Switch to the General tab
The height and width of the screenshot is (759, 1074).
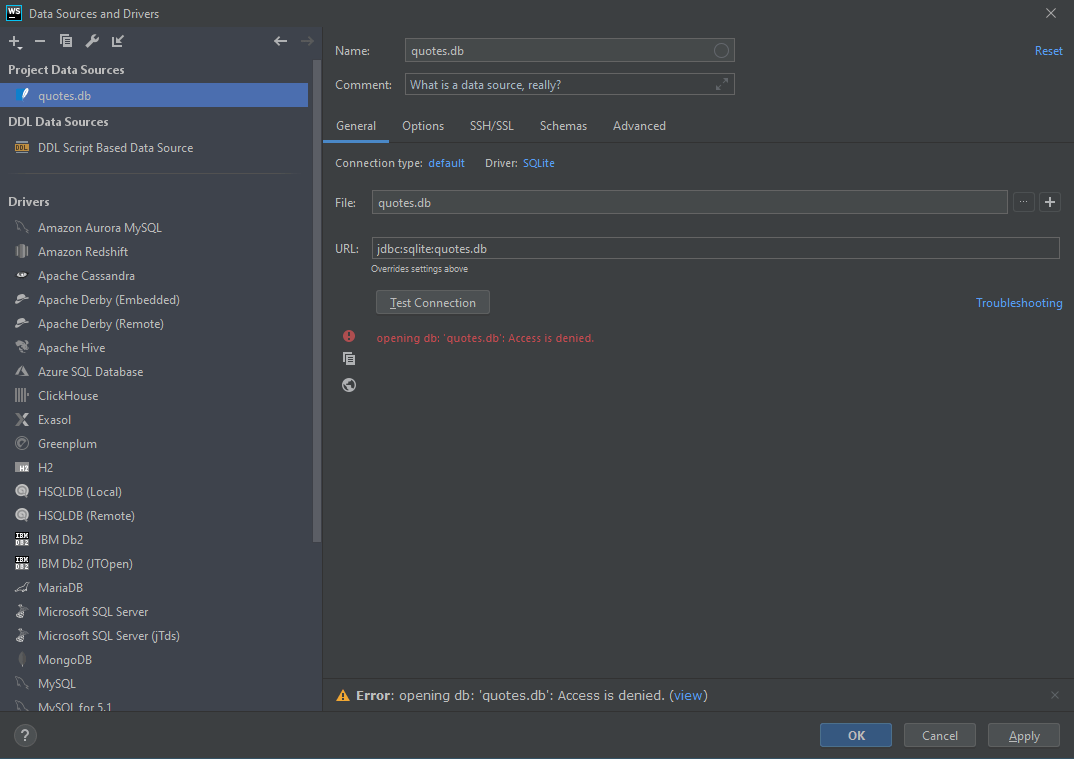point(355,126)
